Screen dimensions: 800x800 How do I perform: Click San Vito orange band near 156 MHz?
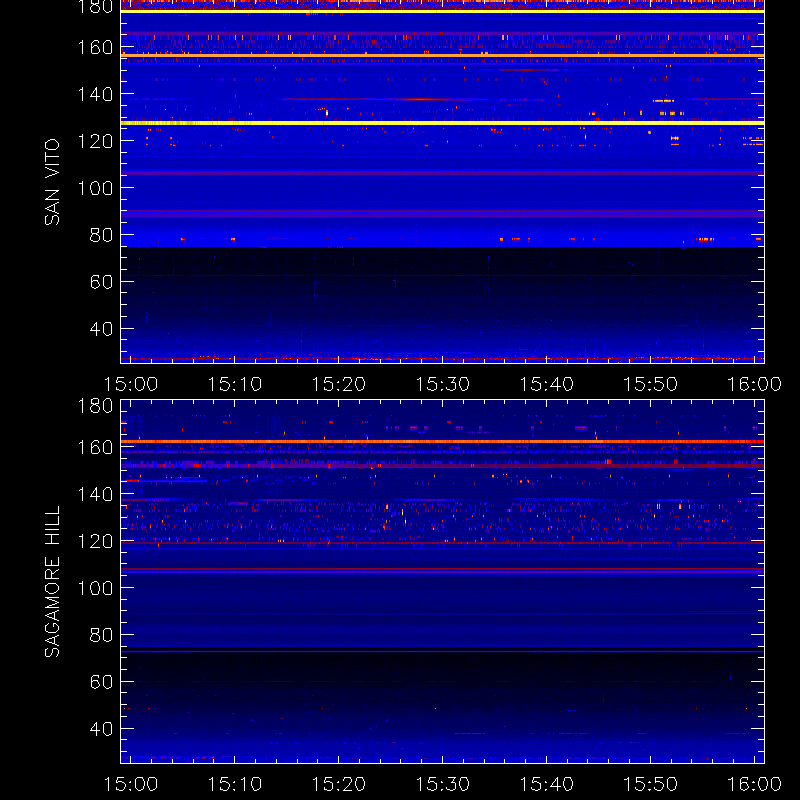pyautogui.click(x=442, y=56)
